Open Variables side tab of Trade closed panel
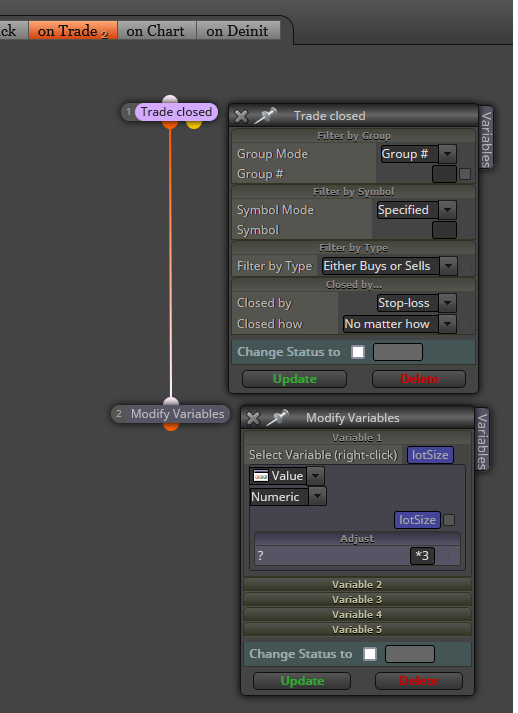Viewport: 518px width, 713px height. (486, 138)
